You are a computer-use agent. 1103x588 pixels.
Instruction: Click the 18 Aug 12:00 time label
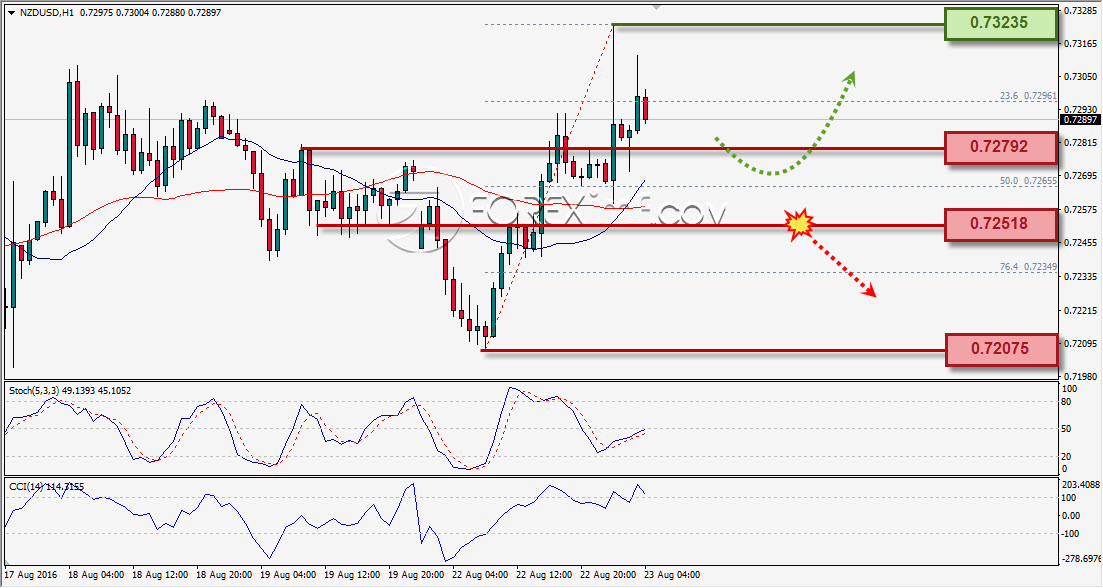pos(160,575)
